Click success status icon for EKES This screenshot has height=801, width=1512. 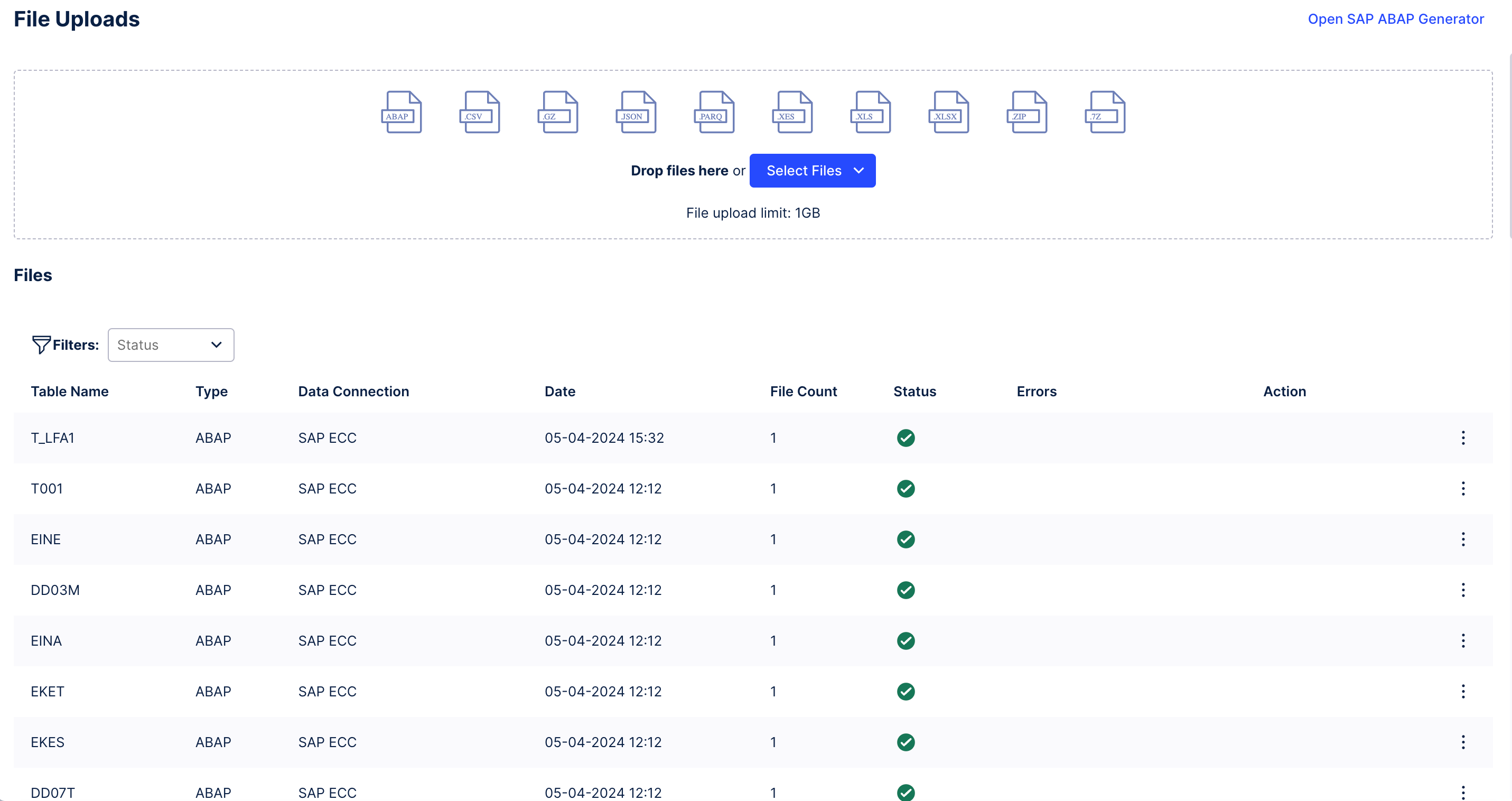[906, 742]
